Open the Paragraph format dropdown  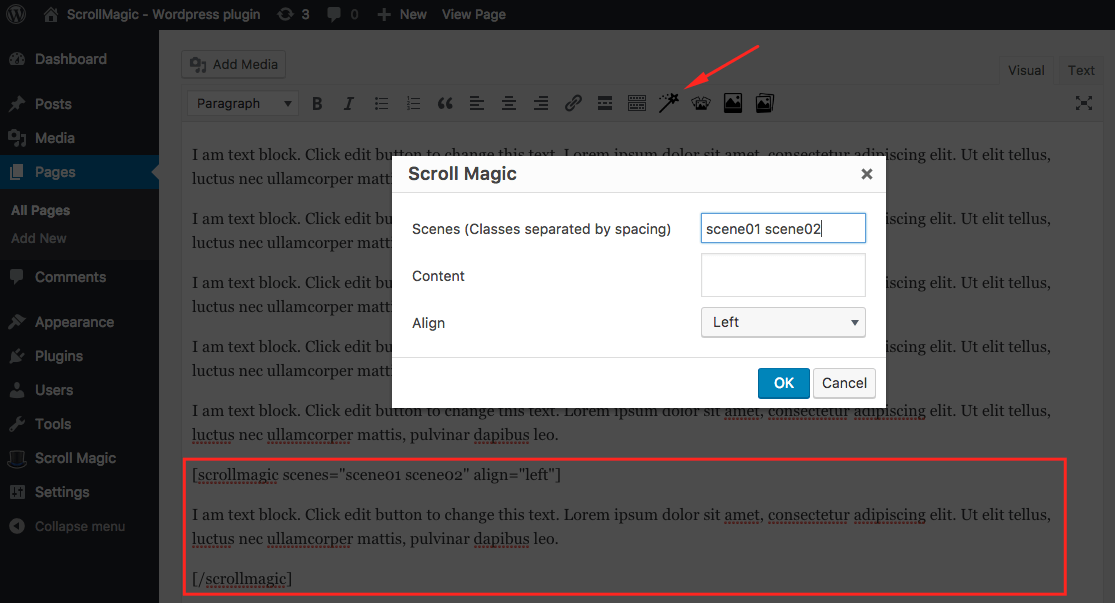click(x=242, y=103)
